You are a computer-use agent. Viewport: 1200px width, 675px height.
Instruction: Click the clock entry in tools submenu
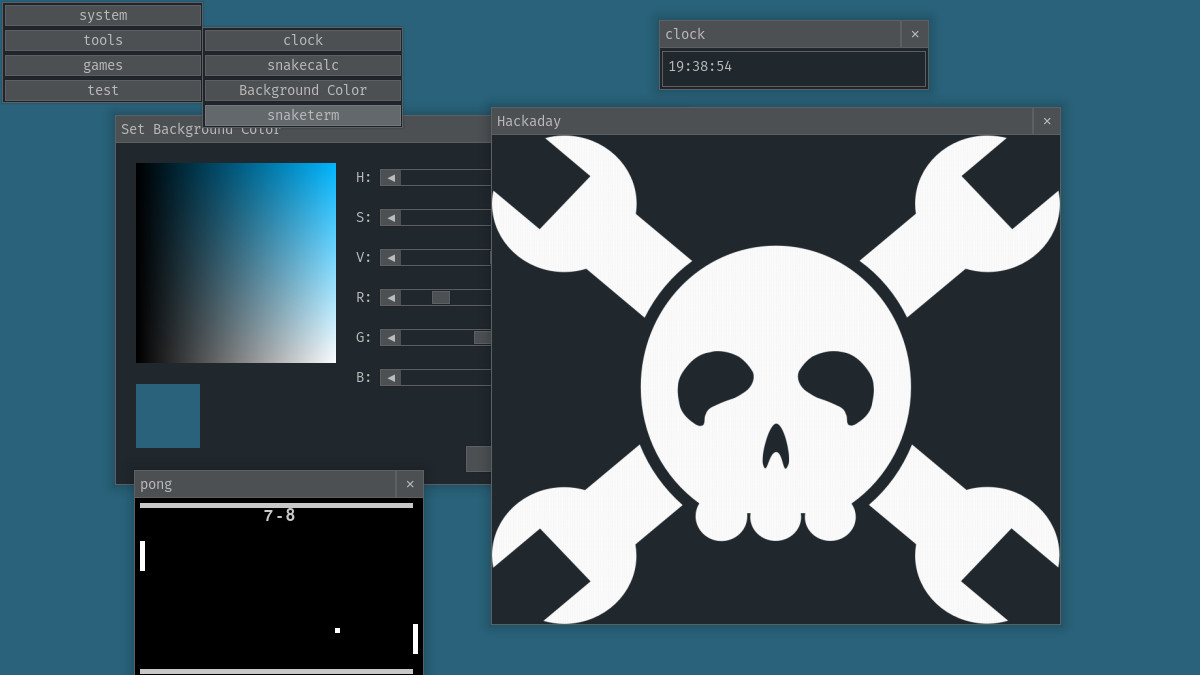pos(303,40)
